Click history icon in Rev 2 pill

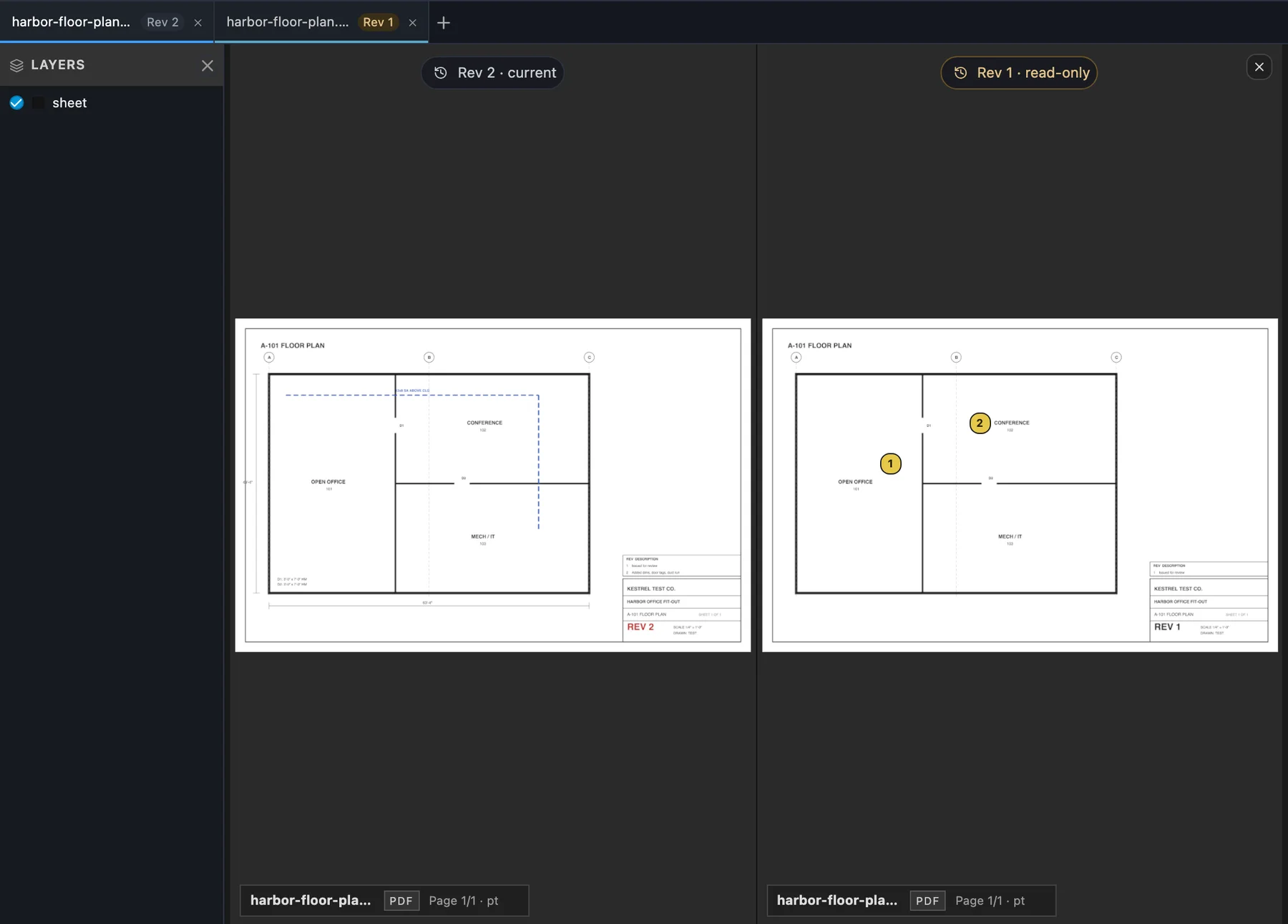(441, 73)
